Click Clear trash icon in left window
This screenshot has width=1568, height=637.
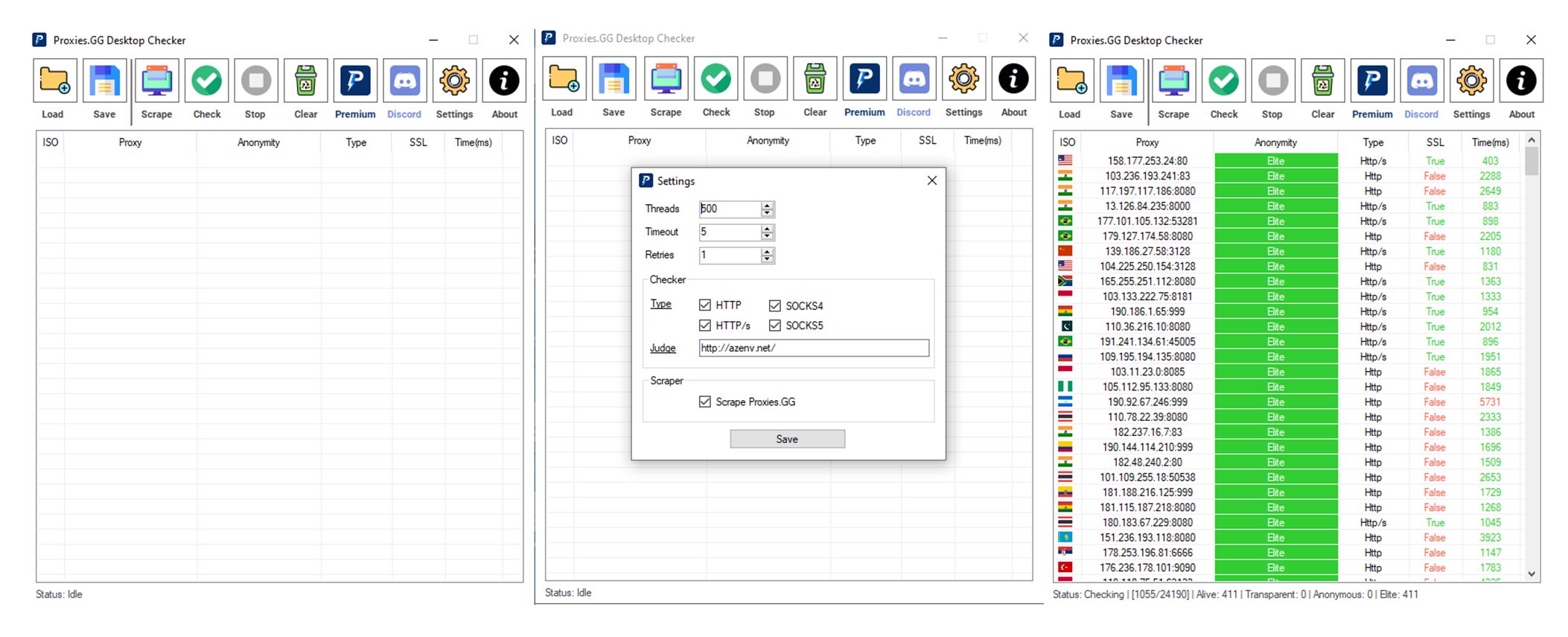306,80
